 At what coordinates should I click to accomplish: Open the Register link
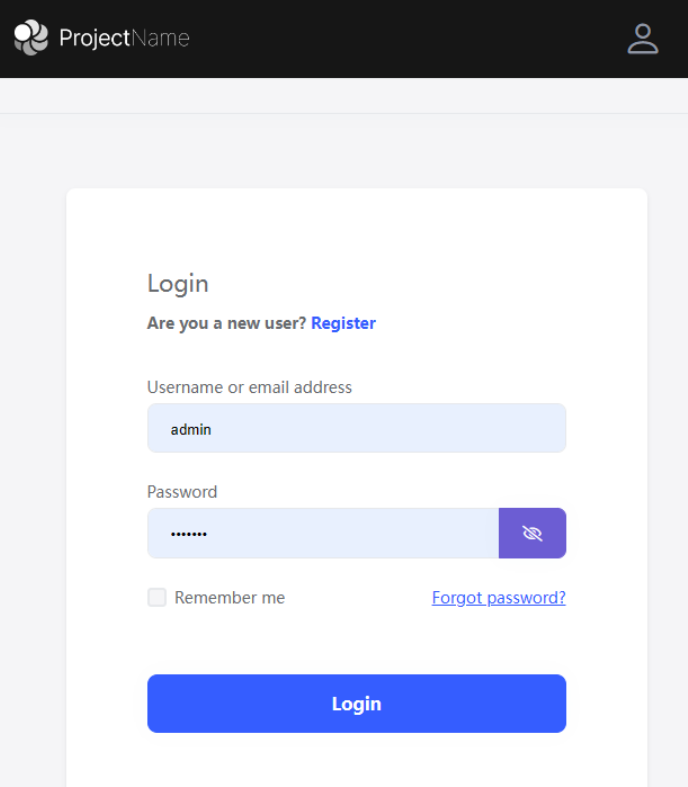click(x=343, y=323)
